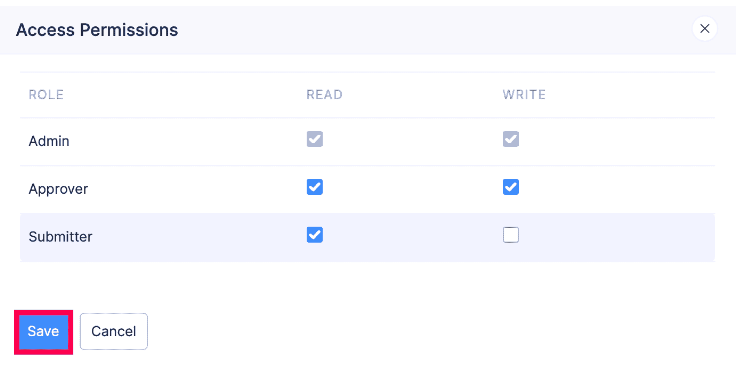Disable Read permission for Submitter
The width and height of the screenshot is (736, 374).
click(x=314, y=235)
